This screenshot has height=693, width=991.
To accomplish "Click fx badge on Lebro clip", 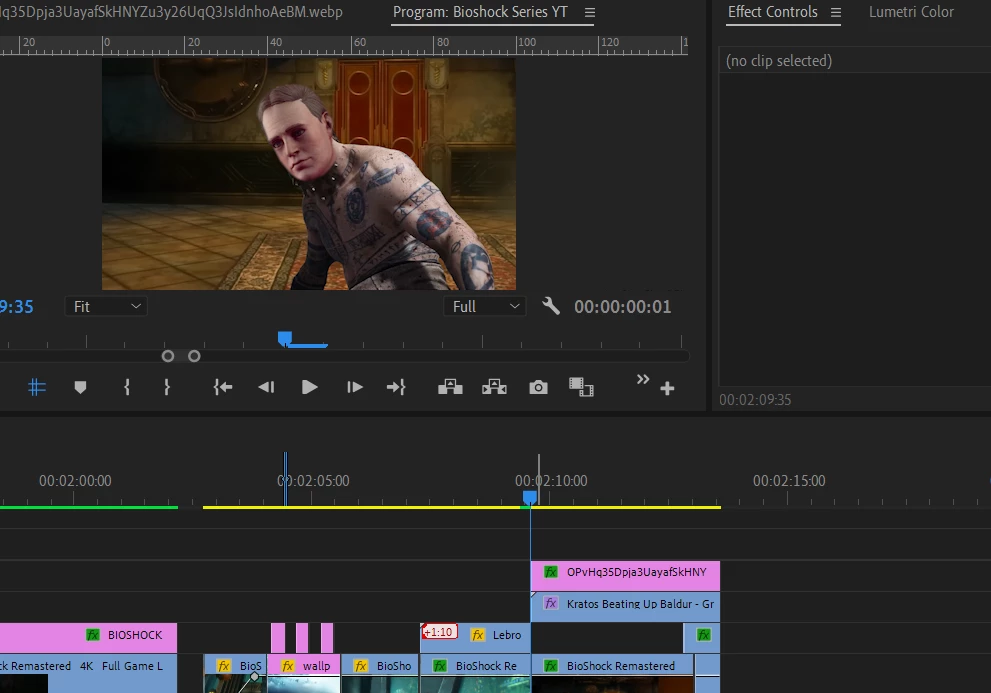I will [478, 635].
